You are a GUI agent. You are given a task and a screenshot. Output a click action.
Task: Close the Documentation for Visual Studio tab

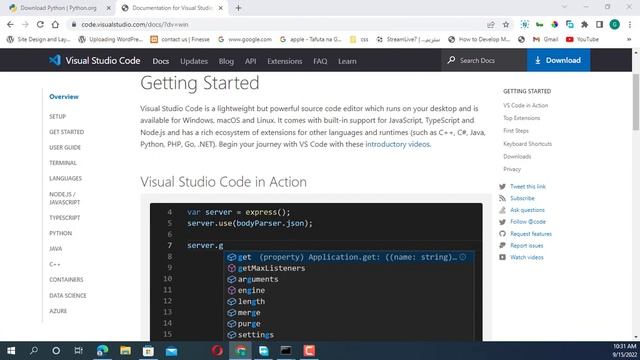(x=220, y=8)
